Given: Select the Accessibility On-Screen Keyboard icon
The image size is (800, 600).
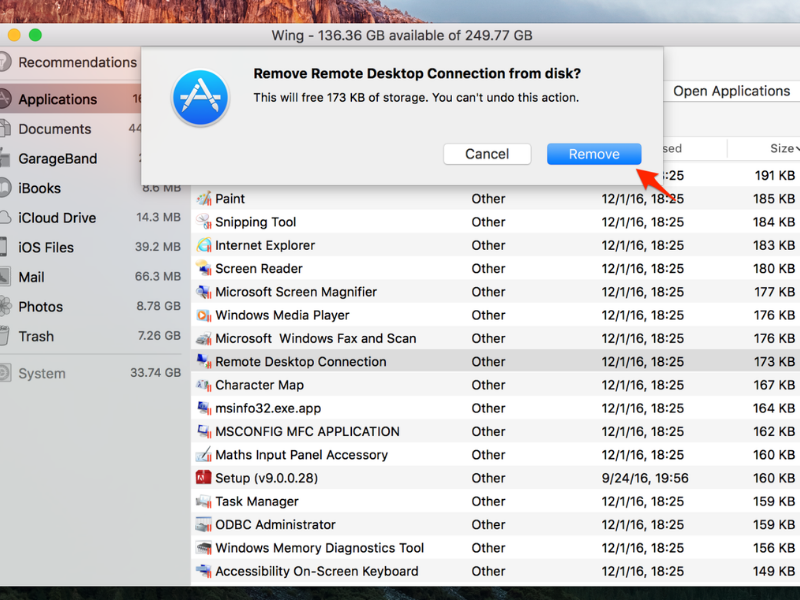Looking at the screenshot, I should [x=204, y=571].
